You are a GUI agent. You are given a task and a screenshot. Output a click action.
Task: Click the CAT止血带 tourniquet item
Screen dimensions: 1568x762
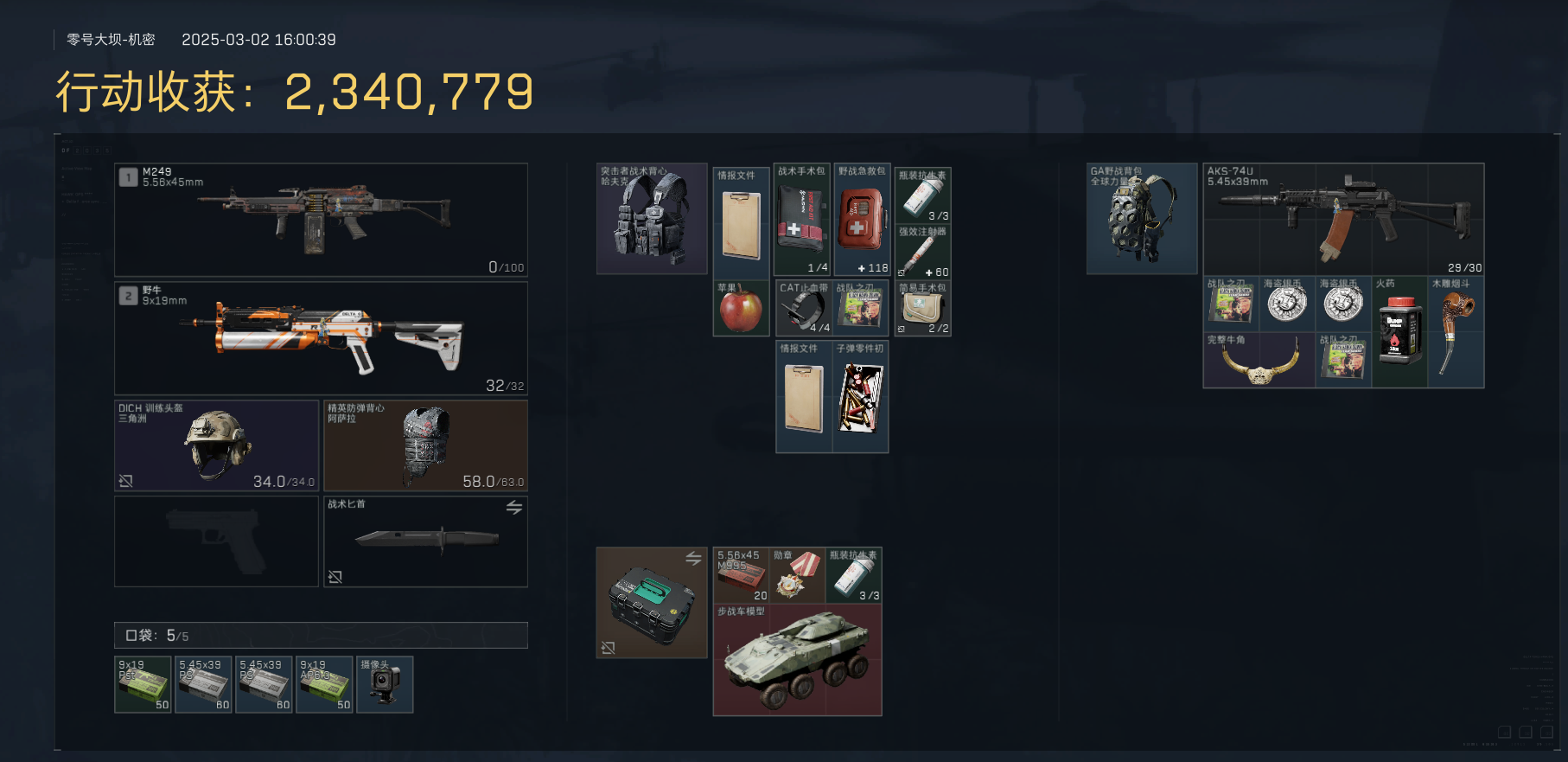[804, 308]
